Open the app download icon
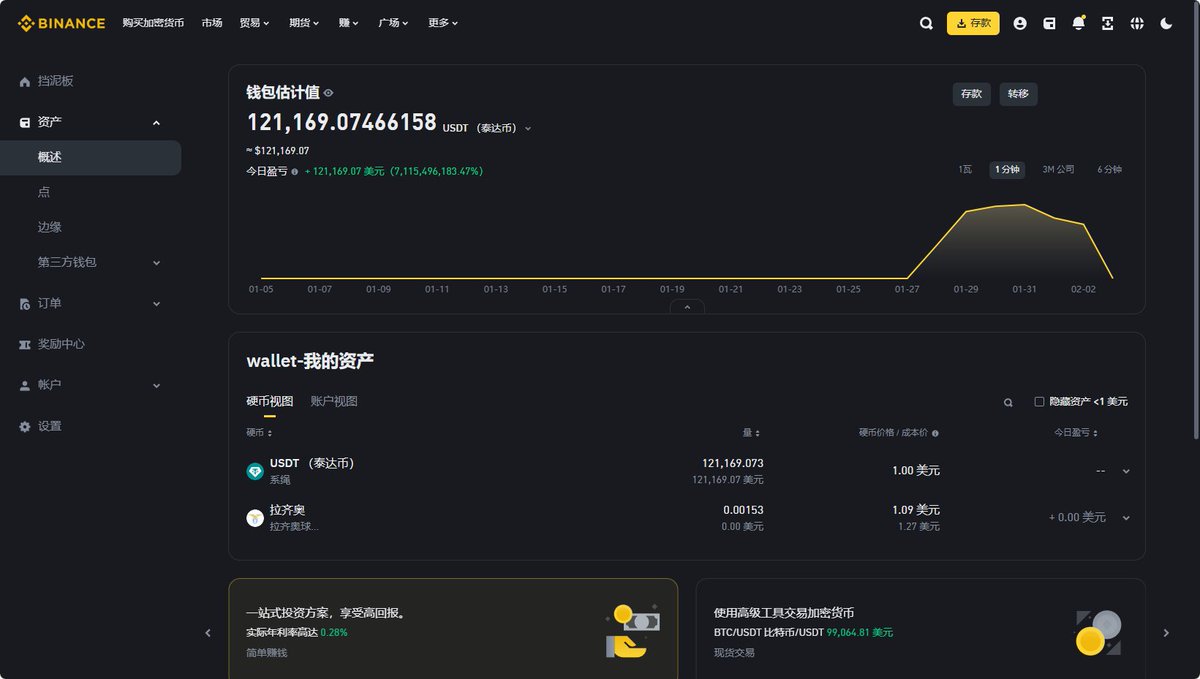The image size is (1200, 679). (1107, 23)
